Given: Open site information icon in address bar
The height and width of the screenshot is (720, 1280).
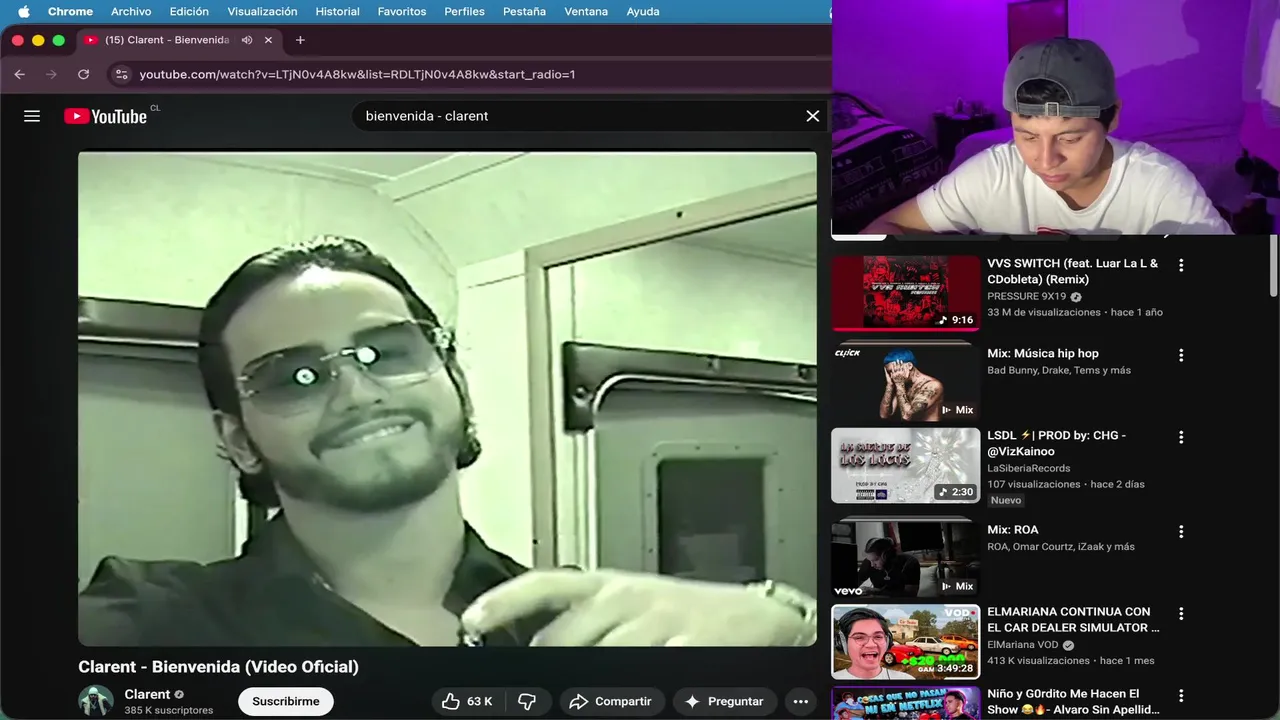Looking at the screenshot, I should (x=121, y=74).
